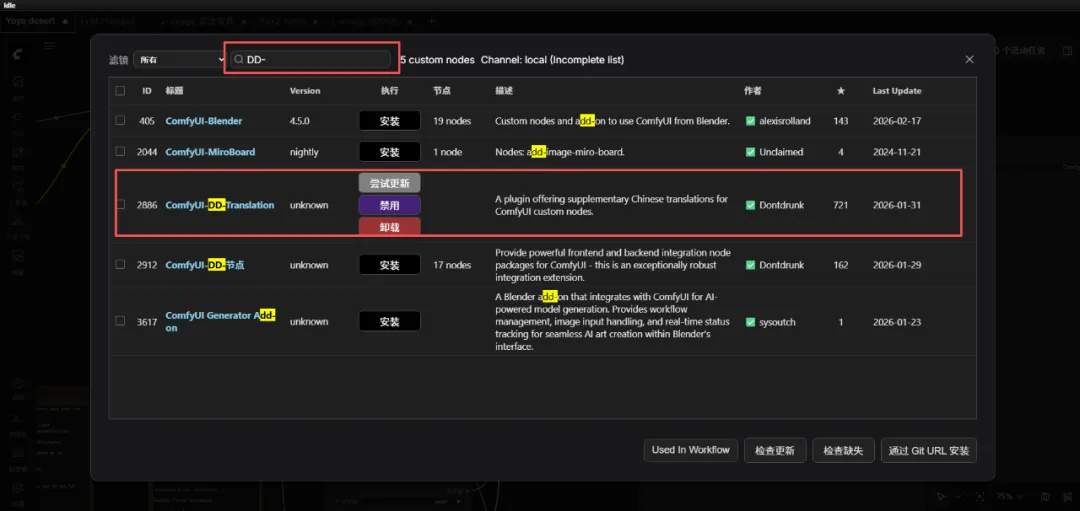This screenshot has width=1080, height=511.
Task: Install ComfyUI-Blender with its 安装 button
Action: (x=389, y=121)
